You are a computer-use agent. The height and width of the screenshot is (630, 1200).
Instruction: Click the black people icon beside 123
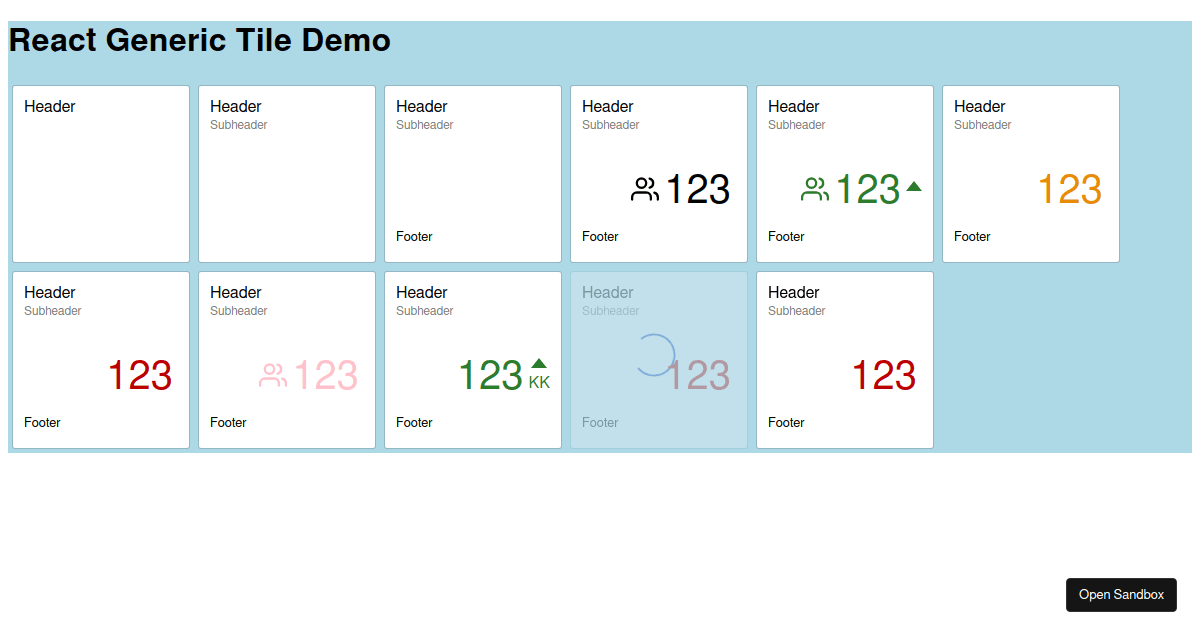(645, 189)
